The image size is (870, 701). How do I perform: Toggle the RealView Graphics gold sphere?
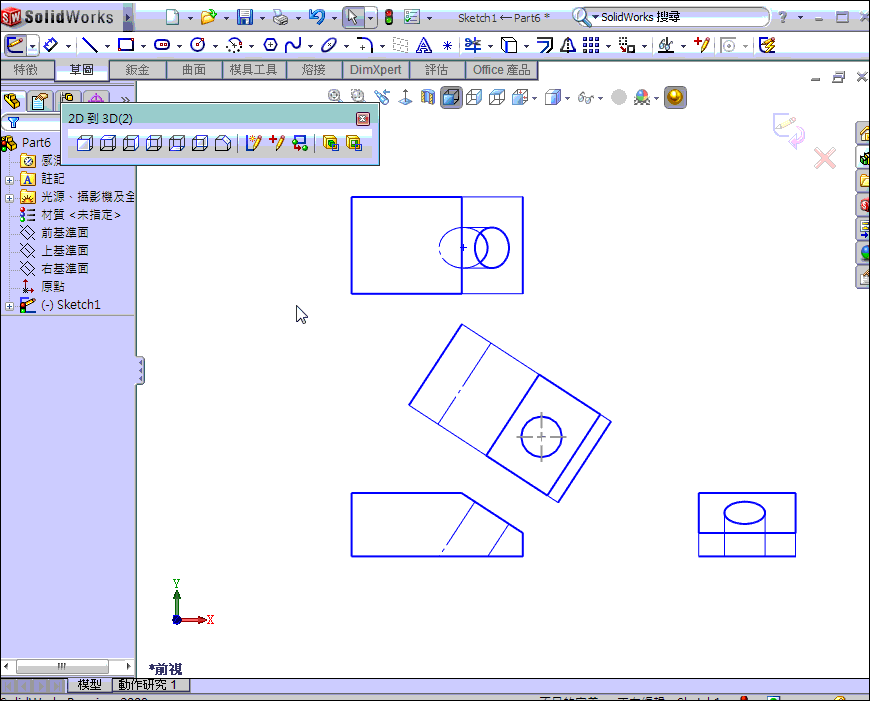tap(675, 98)
